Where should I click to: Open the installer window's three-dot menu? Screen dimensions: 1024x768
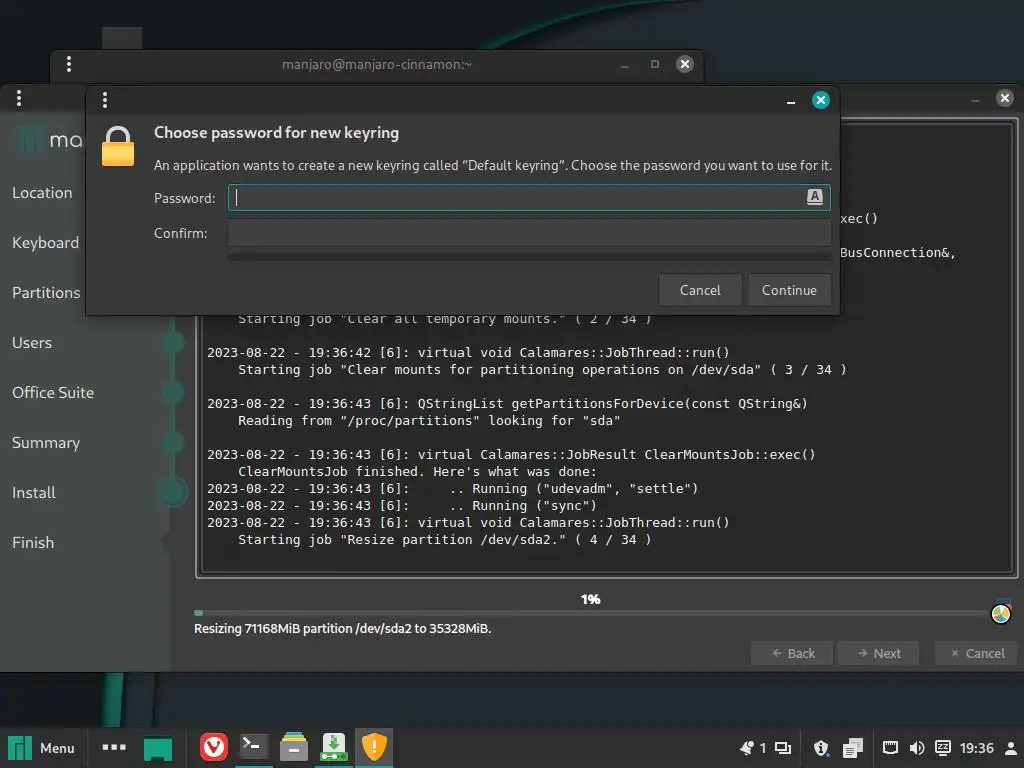19,98
